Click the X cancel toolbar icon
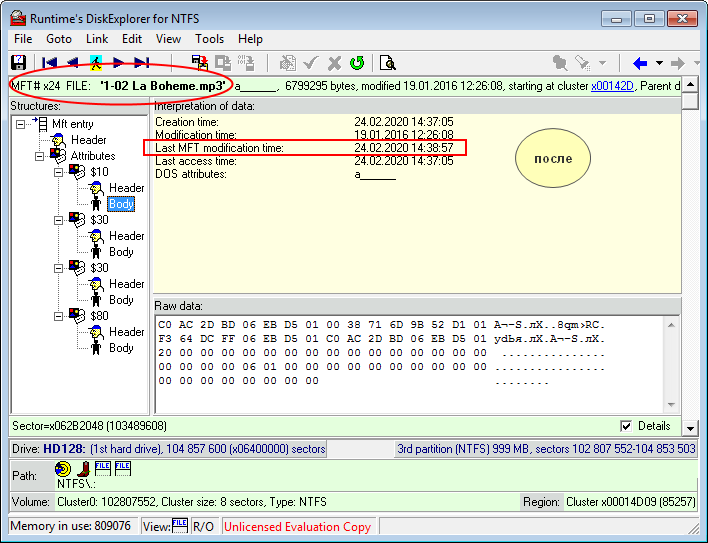The width and height of the screenshot is (708, 543). tap(334, 63)
